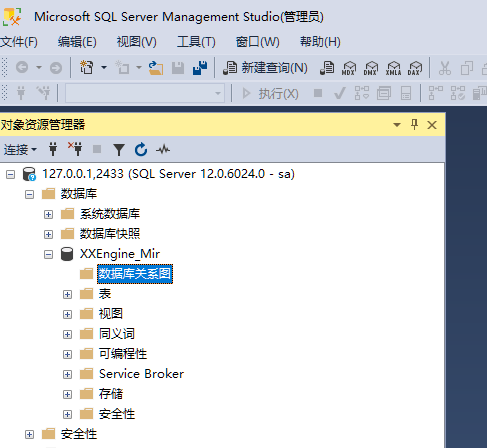Click Object Explorer connect plug icon
Viewport: 487px width, 448px height.
[x=53, y=149]
